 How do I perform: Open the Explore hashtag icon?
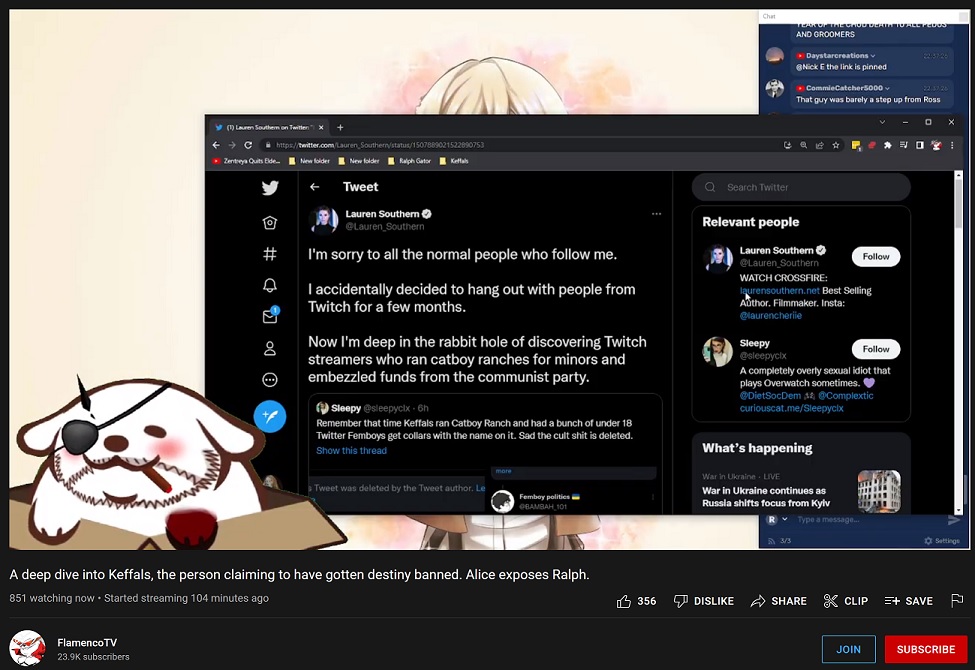[x=270, y=254]
